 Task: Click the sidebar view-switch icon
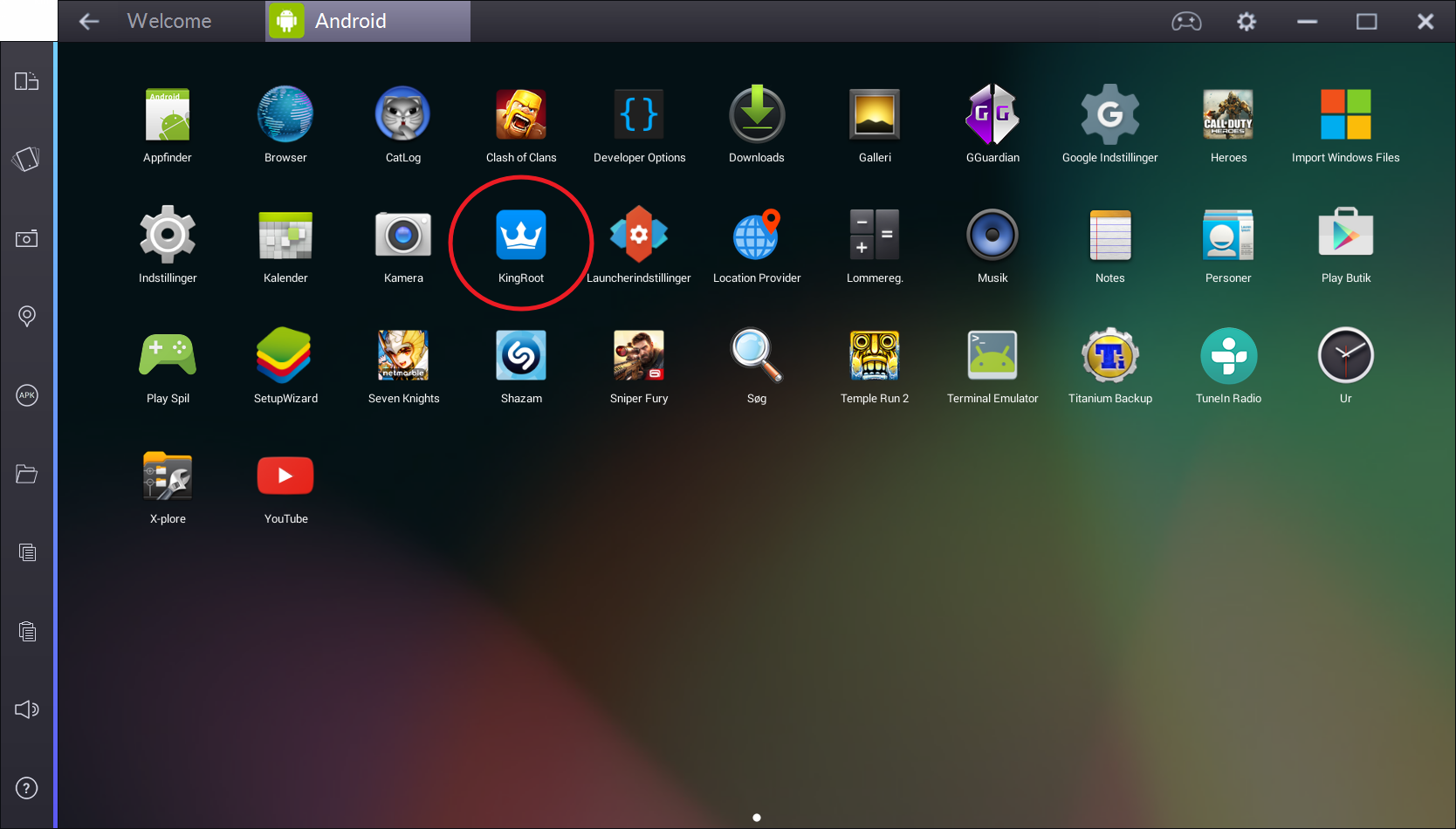[27, 81]
